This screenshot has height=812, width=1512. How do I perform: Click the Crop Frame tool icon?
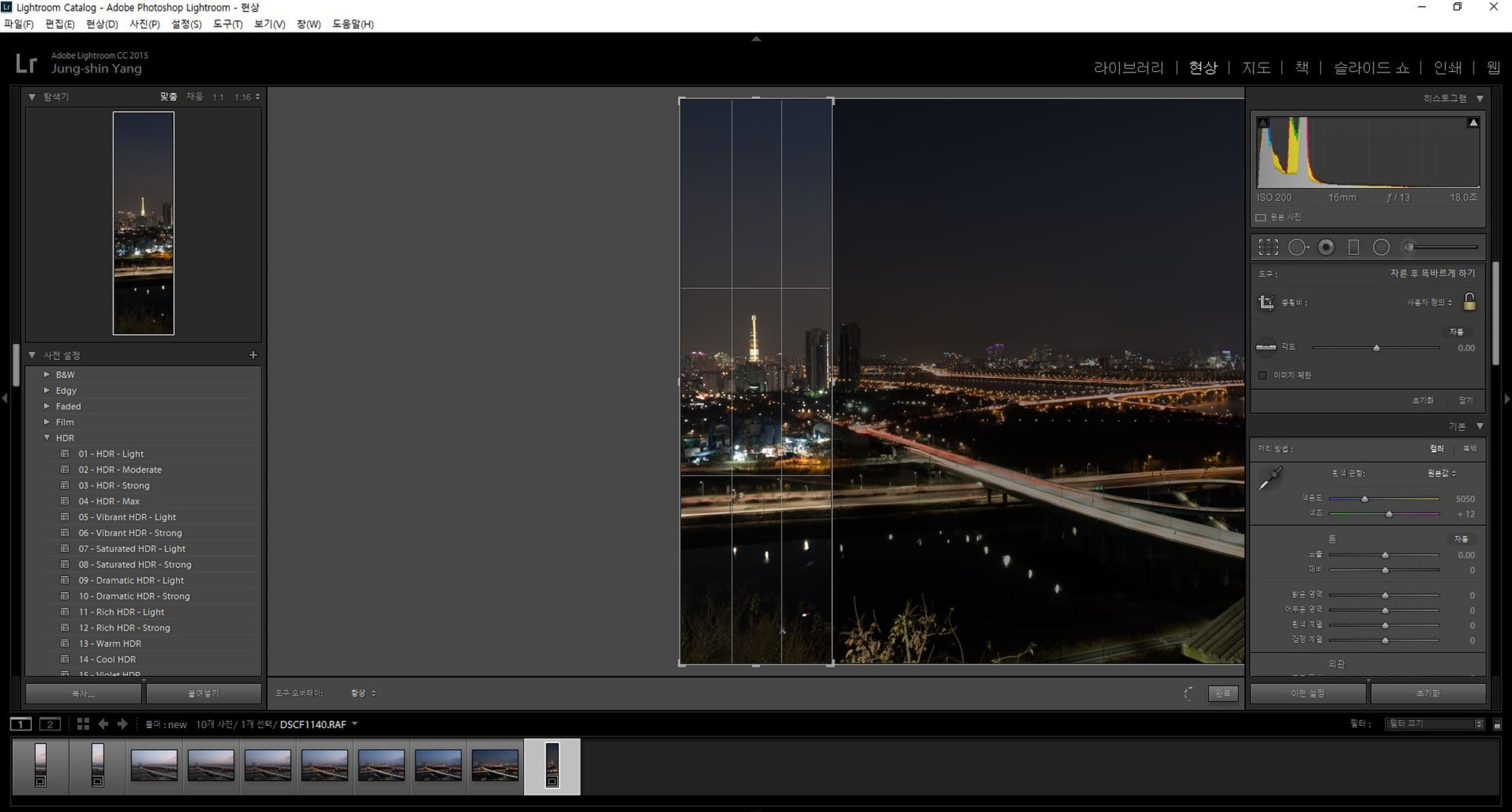point(1266,302)
